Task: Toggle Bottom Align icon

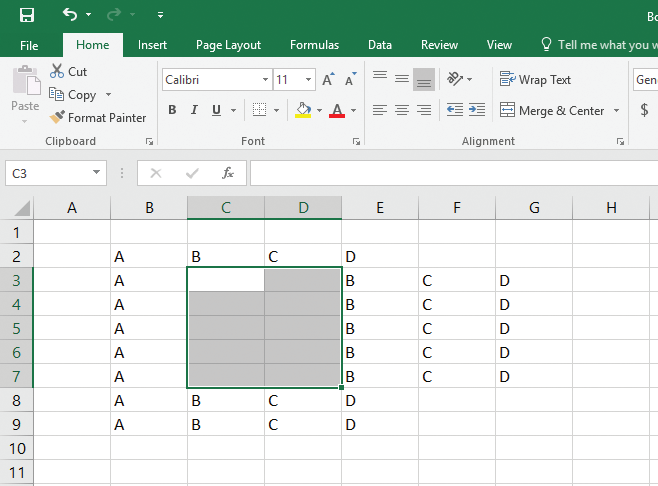Action: (424, 79)
